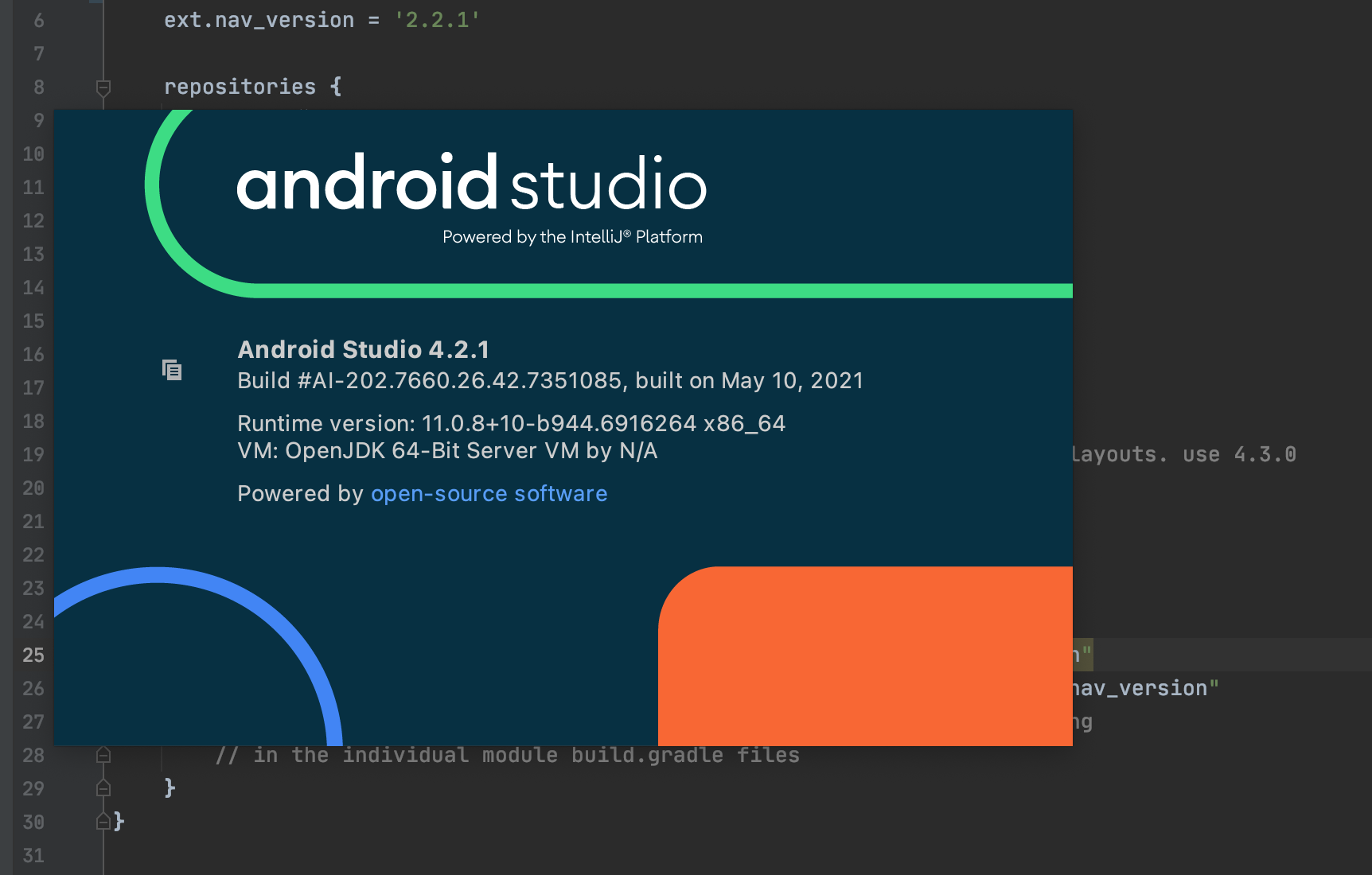1372x875 pixels.
Task: Place cursor in ext.nav_version on line 6
Action: pyautogui.click(x=259, y=20)
